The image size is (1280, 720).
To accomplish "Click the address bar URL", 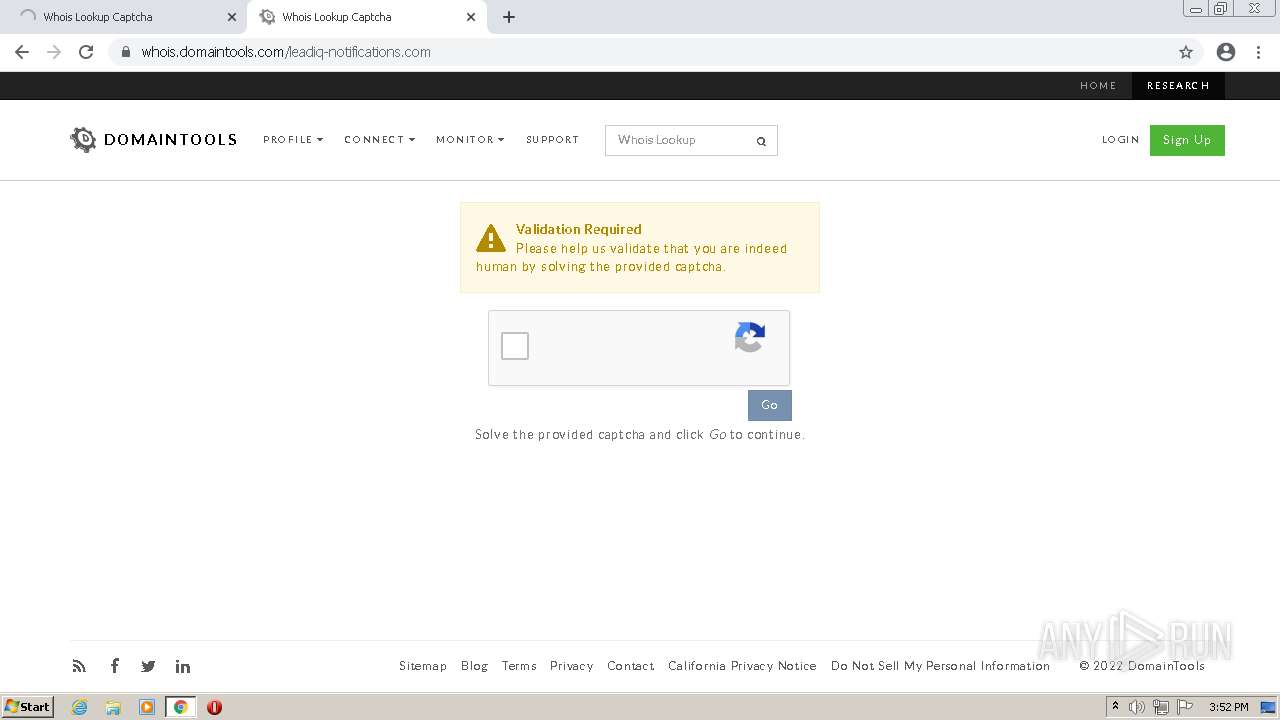I will tap(286, 52).
